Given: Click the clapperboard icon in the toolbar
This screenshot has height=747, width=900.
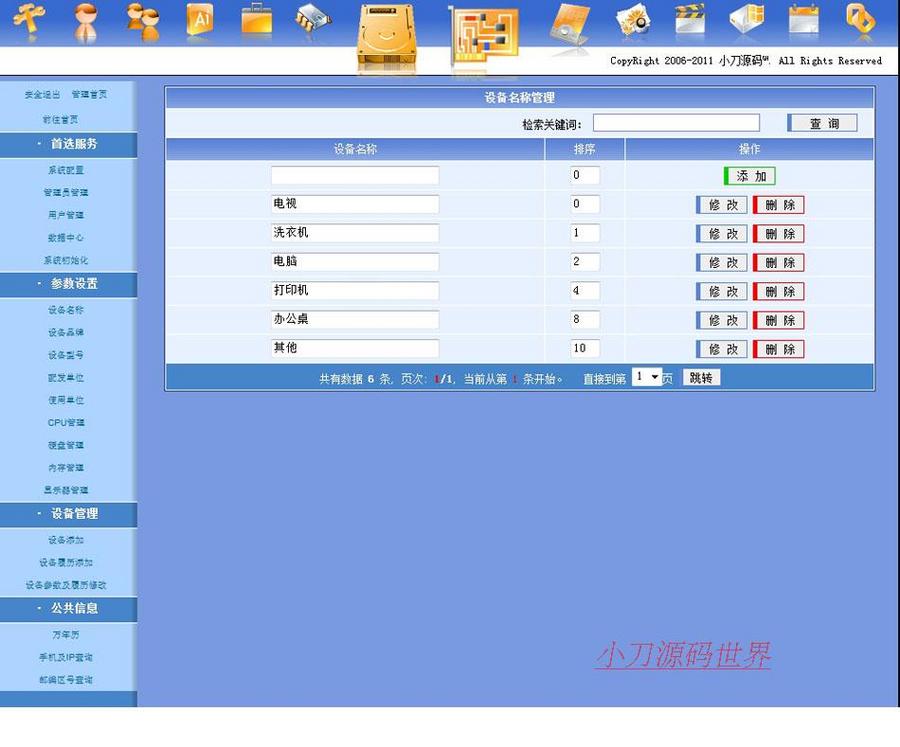Looking at the screenshot, I should click(x=688, y=22).
